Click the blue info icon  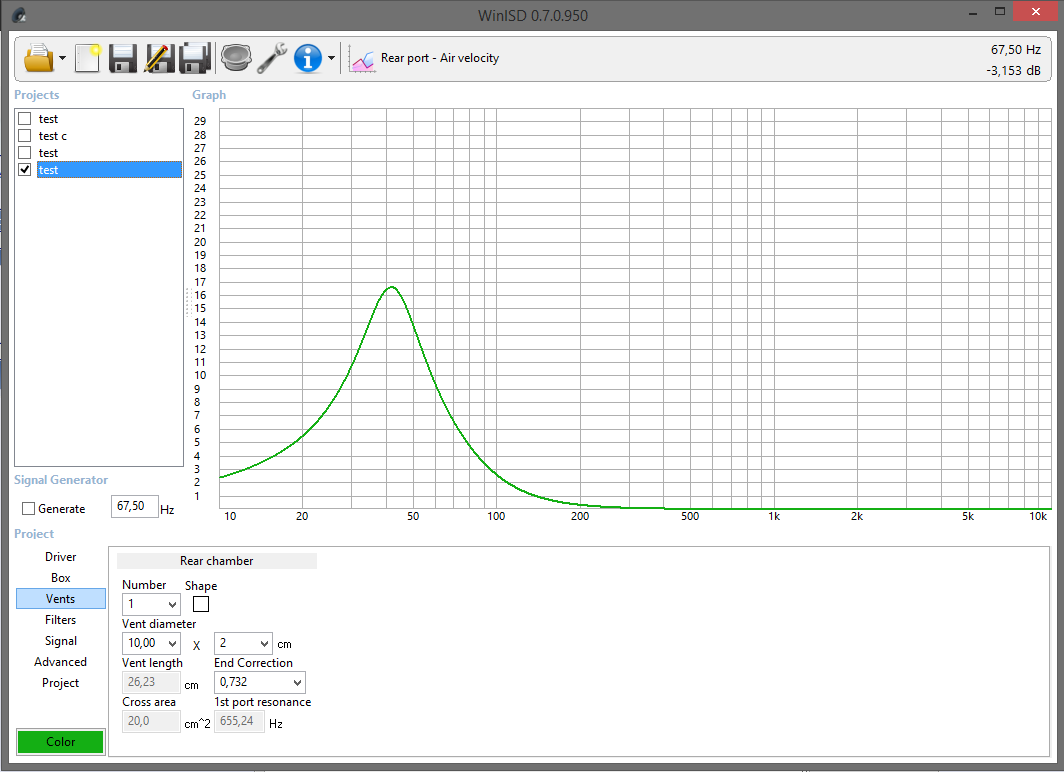(x=307, y=58)
